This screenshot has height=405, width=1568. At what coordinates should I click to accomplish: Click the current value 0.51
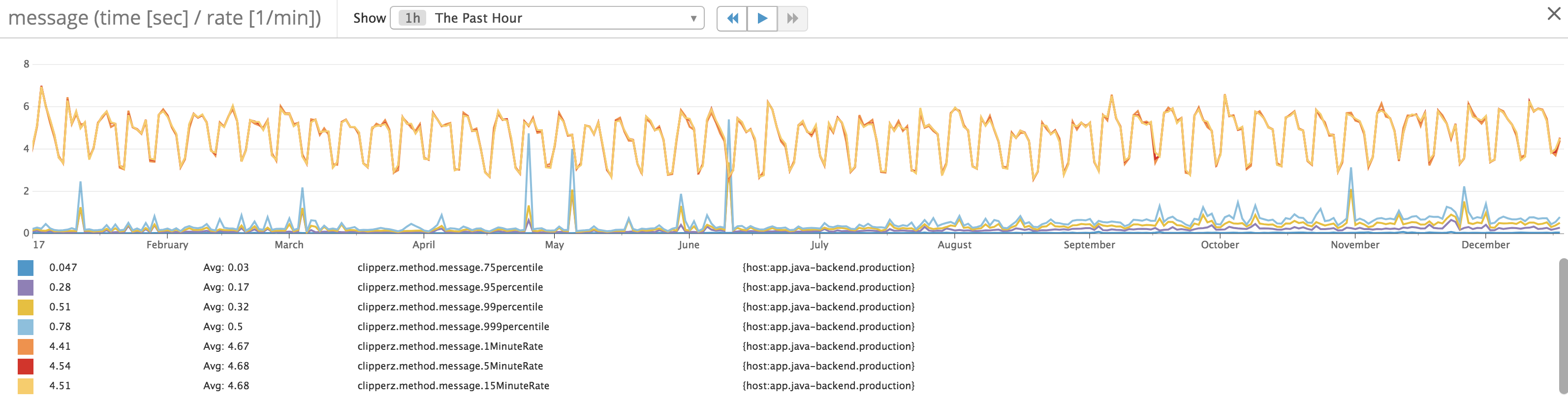click(60, 307)
